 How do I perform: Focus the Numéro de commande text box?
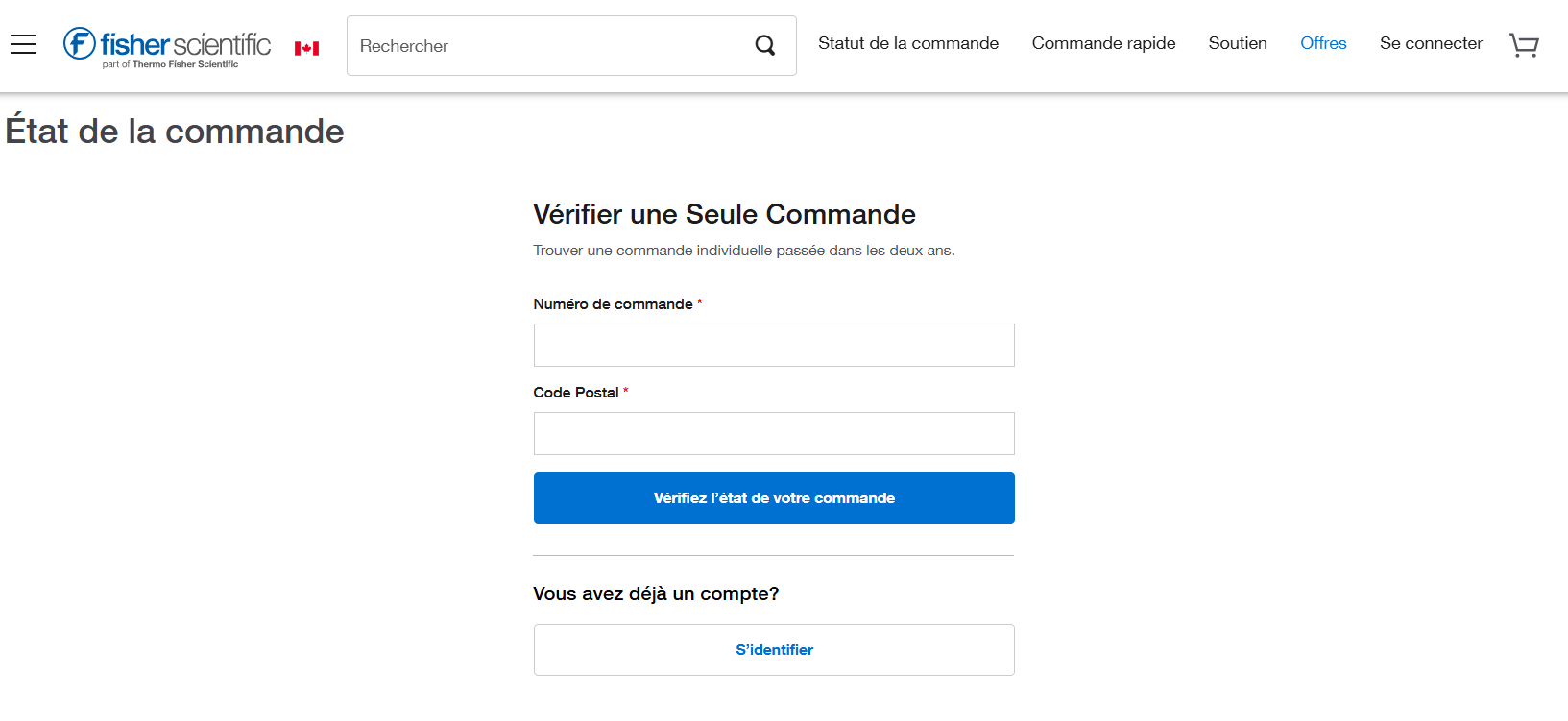(x=774, y=345)
